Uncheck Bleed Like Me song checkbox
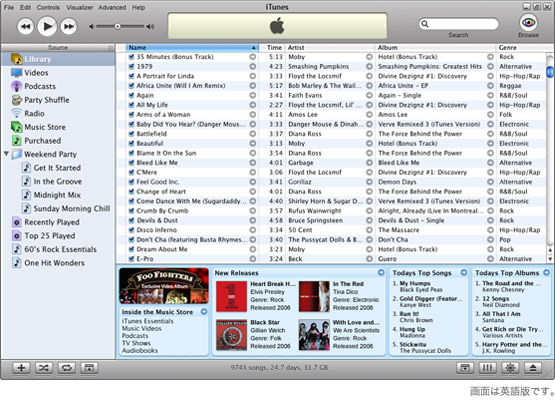Image resolution: width=555 pixels, height=406 pixels. point(131,162)
